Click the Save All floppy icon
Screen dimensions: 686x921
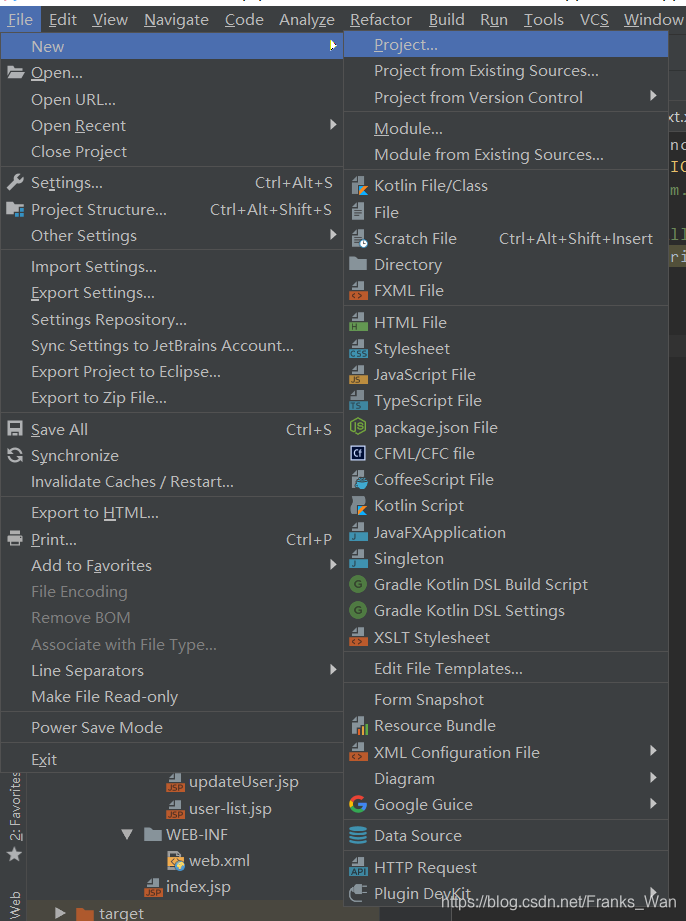[x=15, y=429]
